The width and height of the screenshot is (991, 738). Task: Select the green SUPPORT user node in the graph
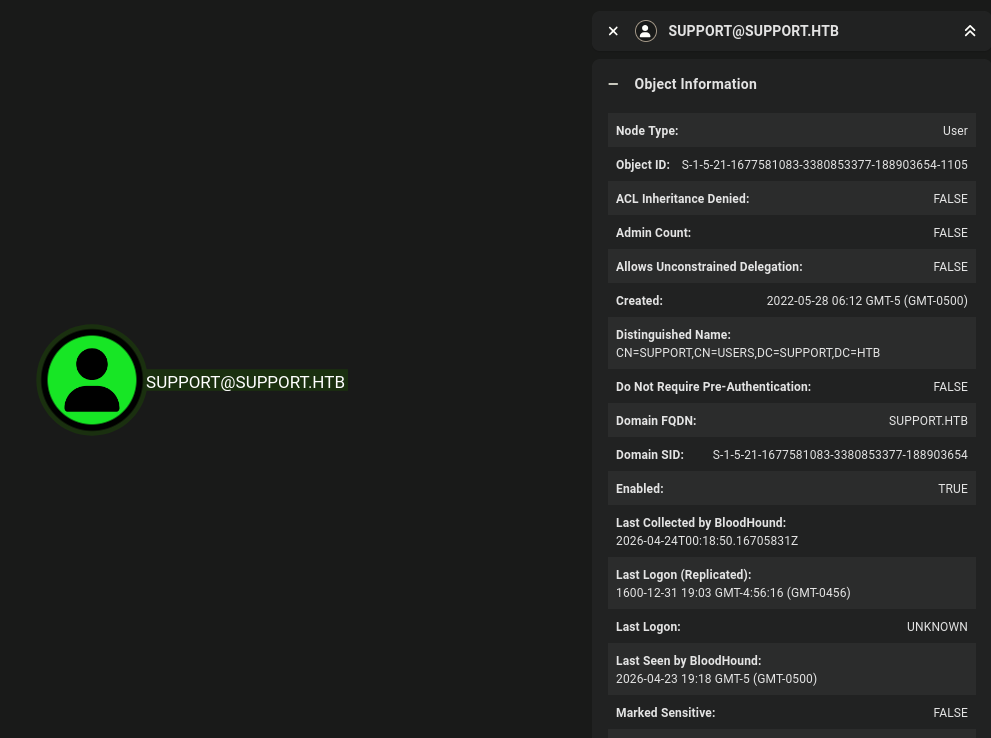pos(91,380)
